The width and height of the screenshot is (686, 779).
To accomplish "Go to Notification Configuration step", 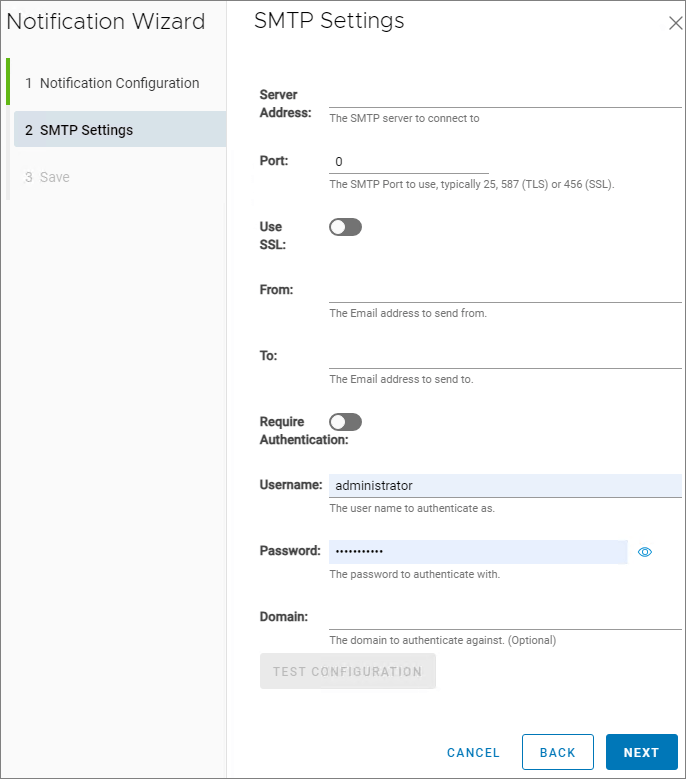I will [x=119, y=83].
